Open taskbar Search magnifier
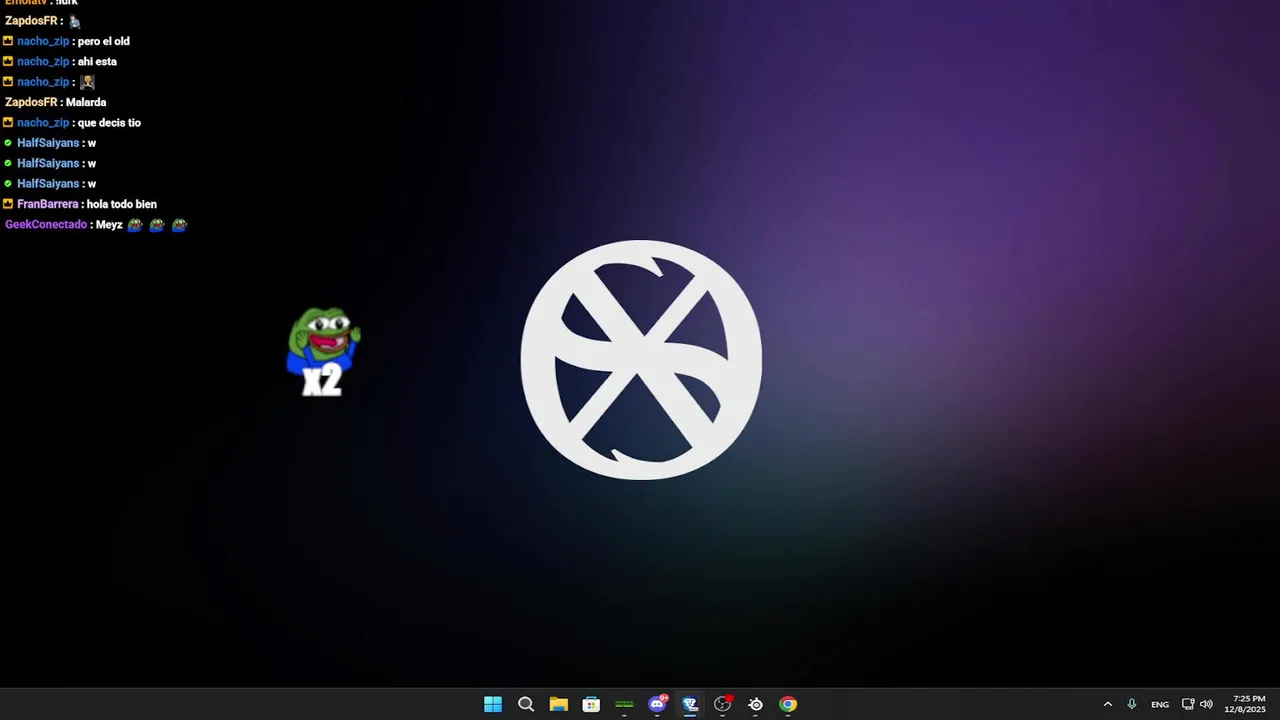The image size is (1280, 720). click(x=526, y=704)
